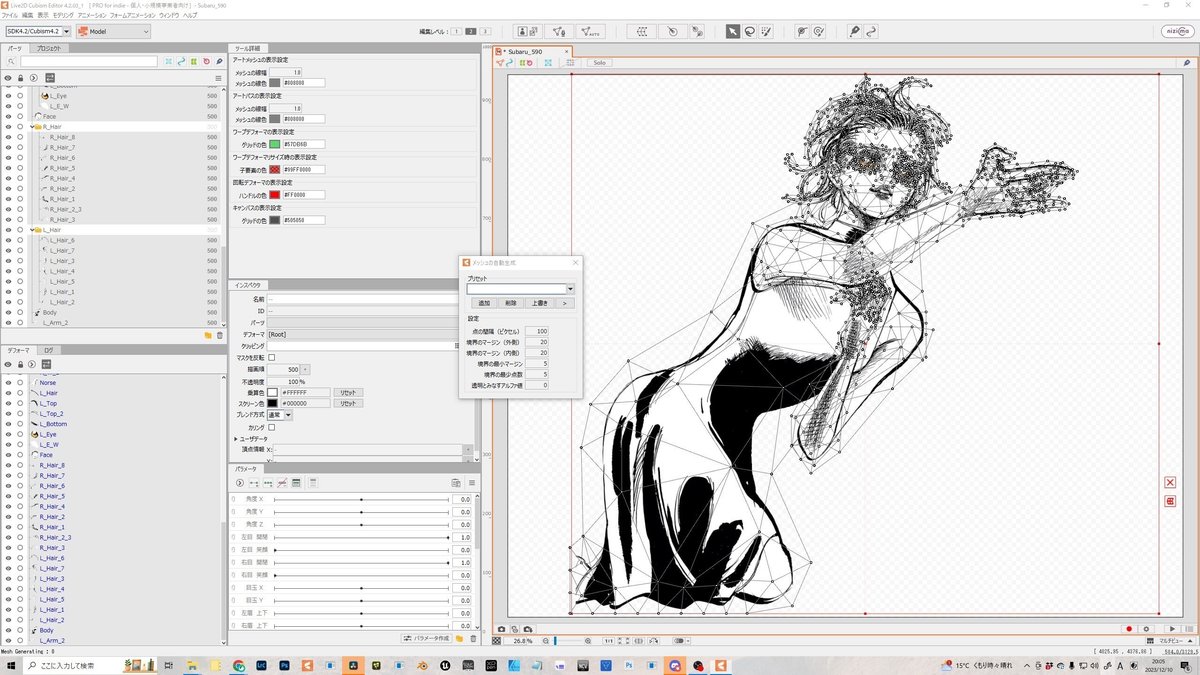This screenshot has height=675, width=1200.
Task: Open the ブレンド方式 dropdown
Action: coord(279,415)
